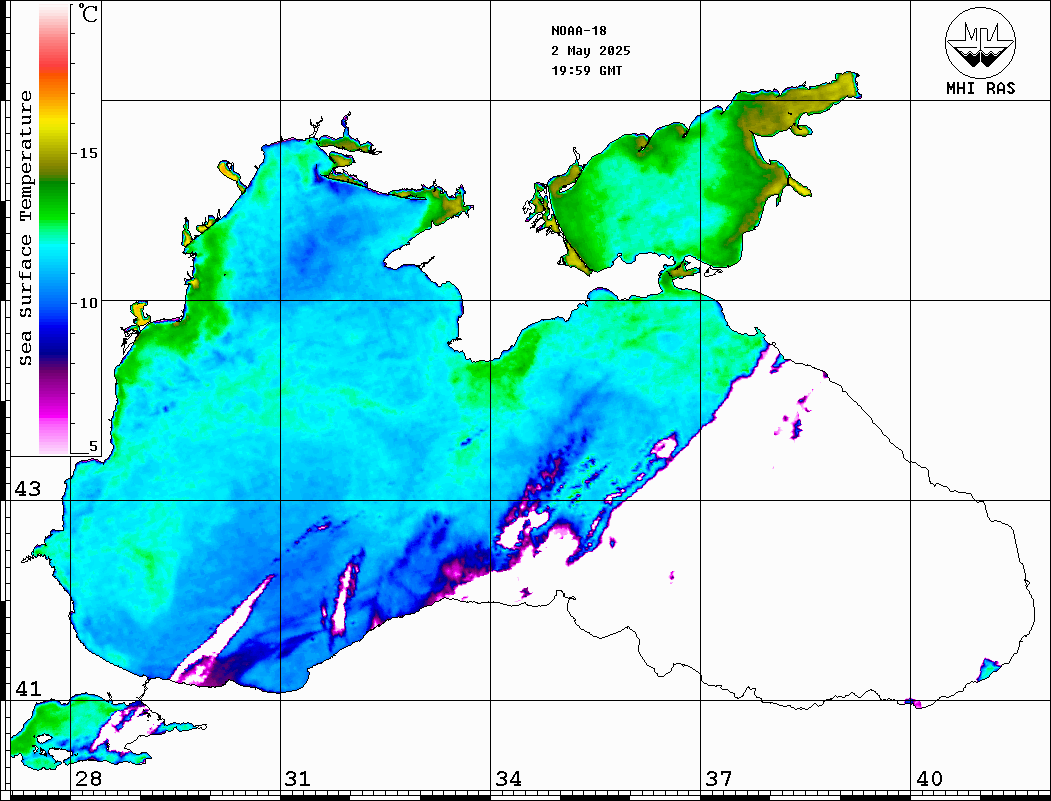1051x801 pixels.
Task: Click the latitude label 41
Action: [x=28, y=688]
